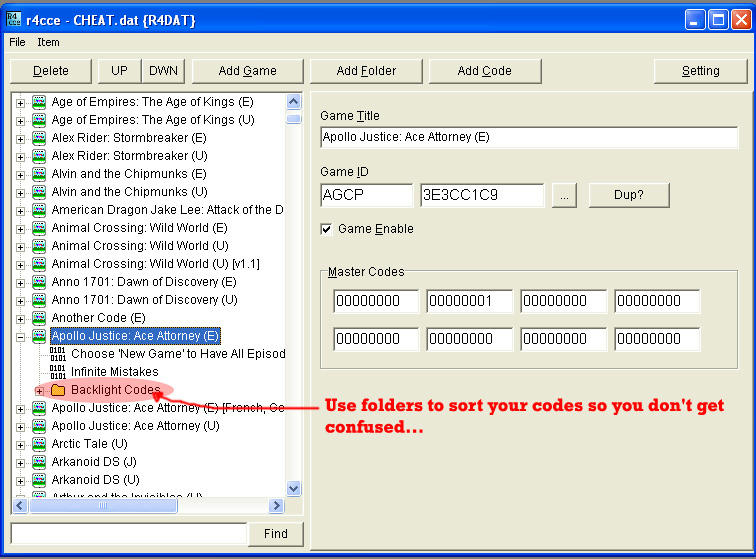Click icon next to Alex Rider: Stormbreaker (U)

click(x=39, y=156)
